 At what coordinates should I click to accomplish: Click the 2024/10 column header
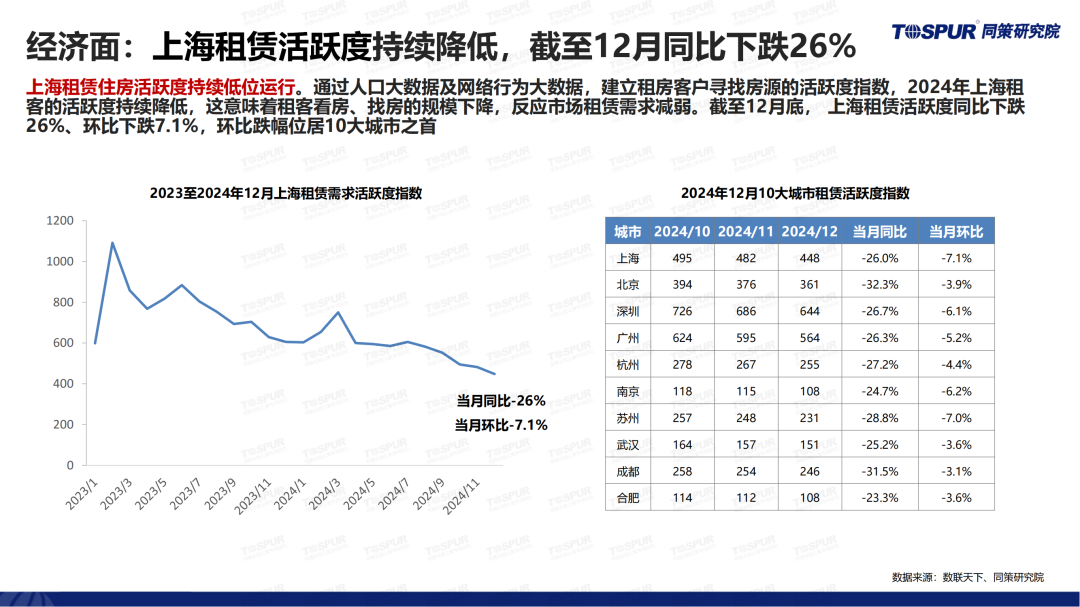[x=682, y=232]
